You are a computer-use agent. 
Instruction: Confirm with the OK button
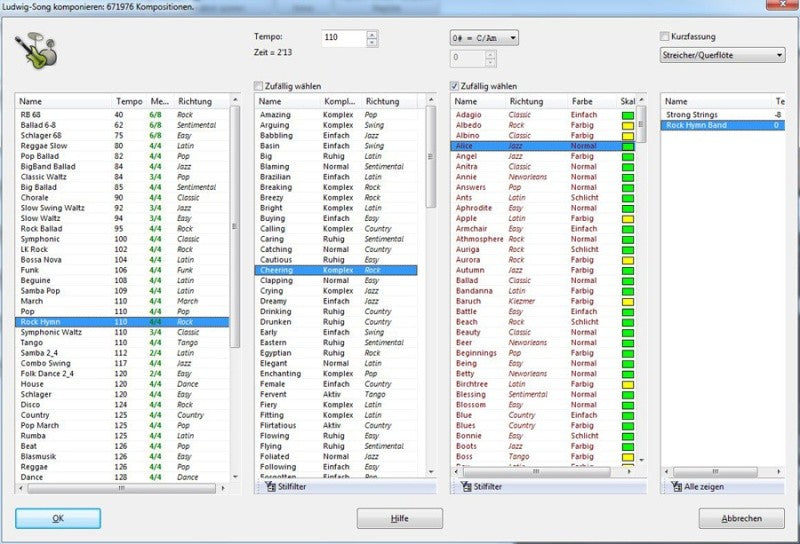coord(58,518)
